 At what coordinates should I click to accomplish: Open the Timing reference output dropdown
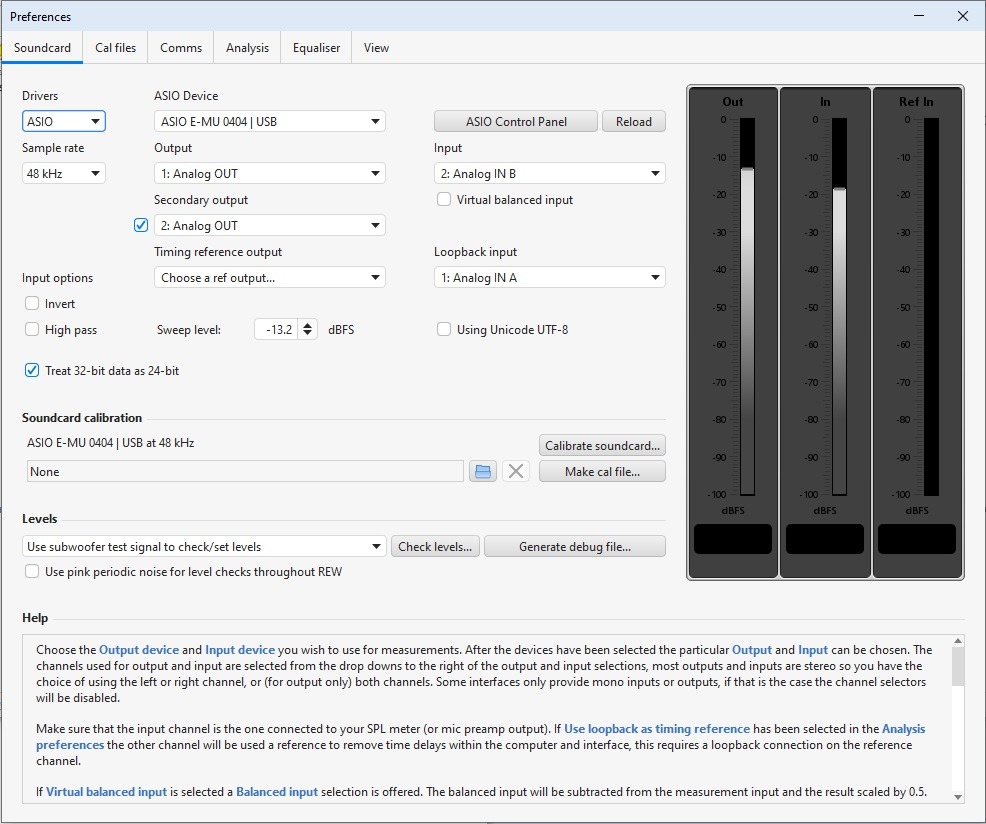coord(270,277)
